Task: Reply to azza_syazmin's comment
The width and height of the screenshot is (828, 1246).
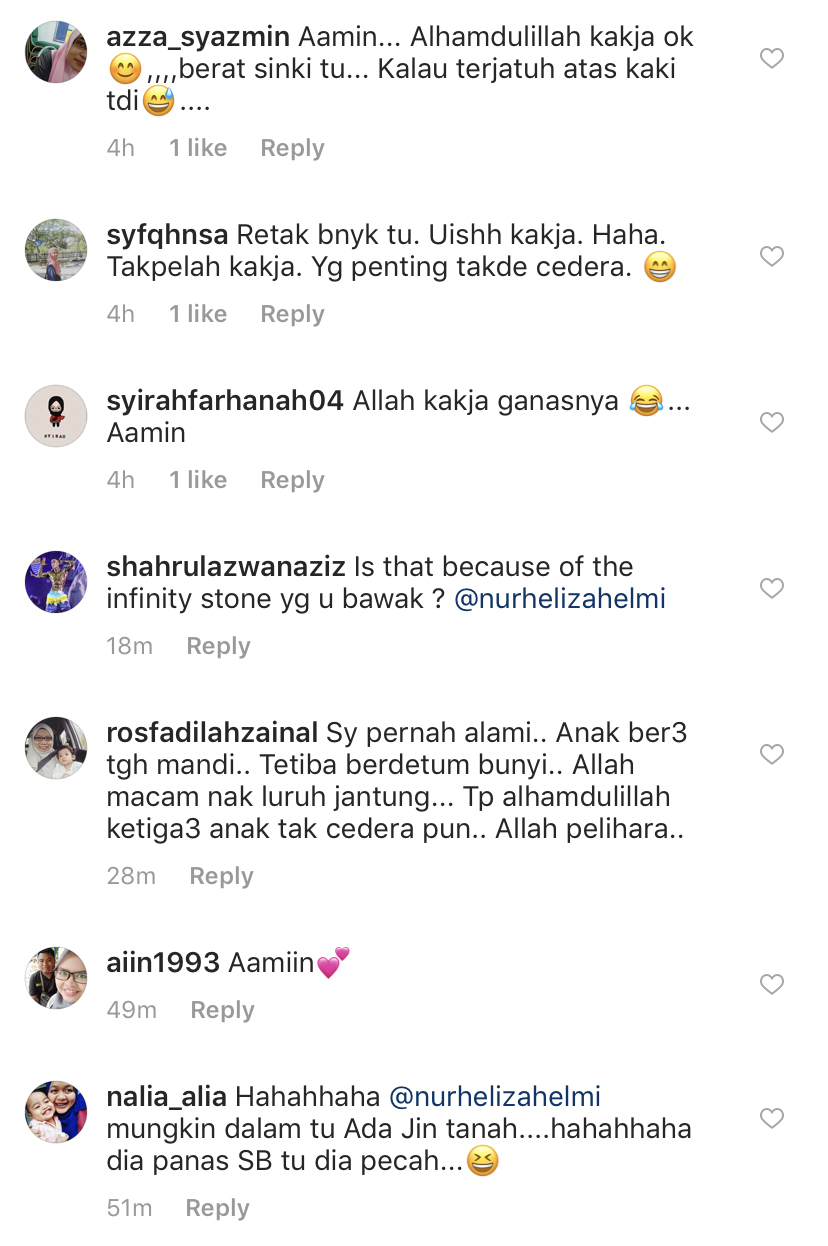Action: pyautogui.click(x=292, y=148)
